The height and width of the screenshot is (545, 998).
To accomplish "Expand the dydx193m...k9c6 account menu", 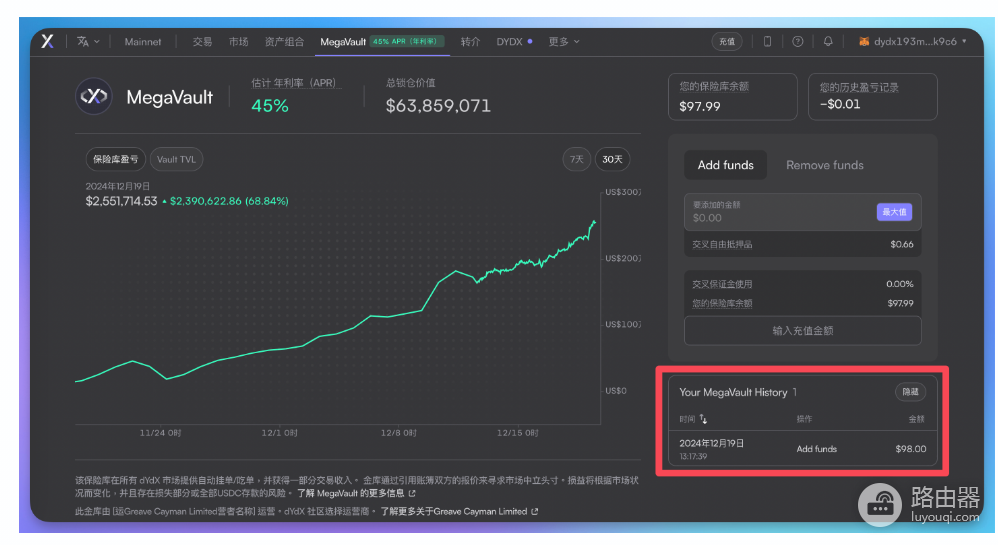I will (x=913, y=41).
